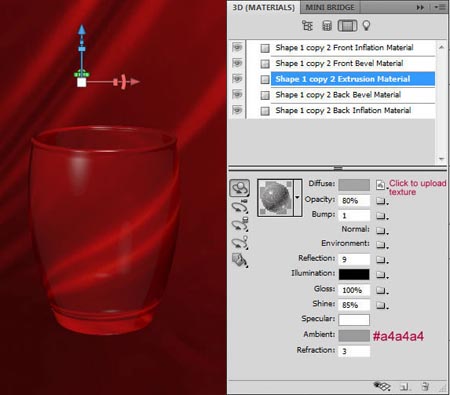This screenshot has height=395, width=450.
Task: Expand collapsed panels double arrow
Action: coord(420,7)
